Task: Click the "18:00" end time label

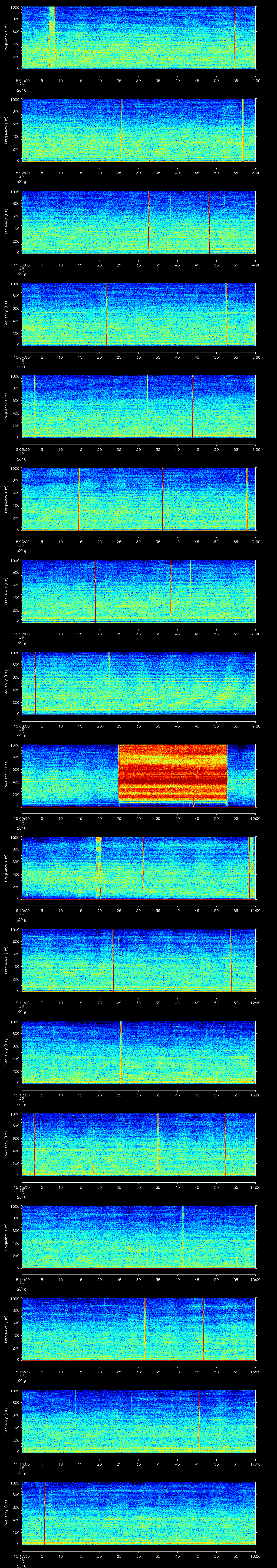Action: pyautogui.click(x=255, y=1556)
